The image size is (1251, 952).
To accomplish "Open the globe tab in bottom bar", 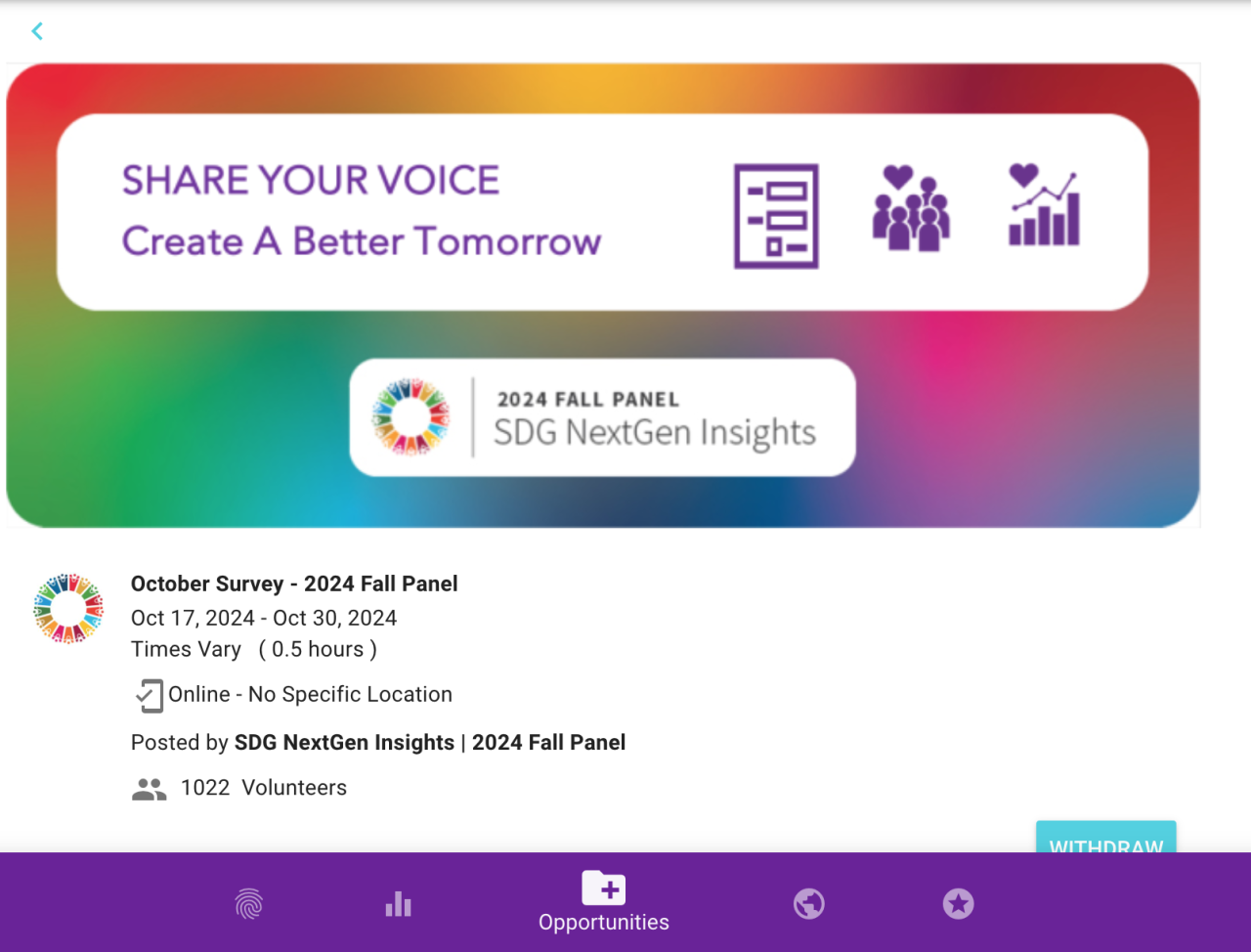I will pos(809,904).
